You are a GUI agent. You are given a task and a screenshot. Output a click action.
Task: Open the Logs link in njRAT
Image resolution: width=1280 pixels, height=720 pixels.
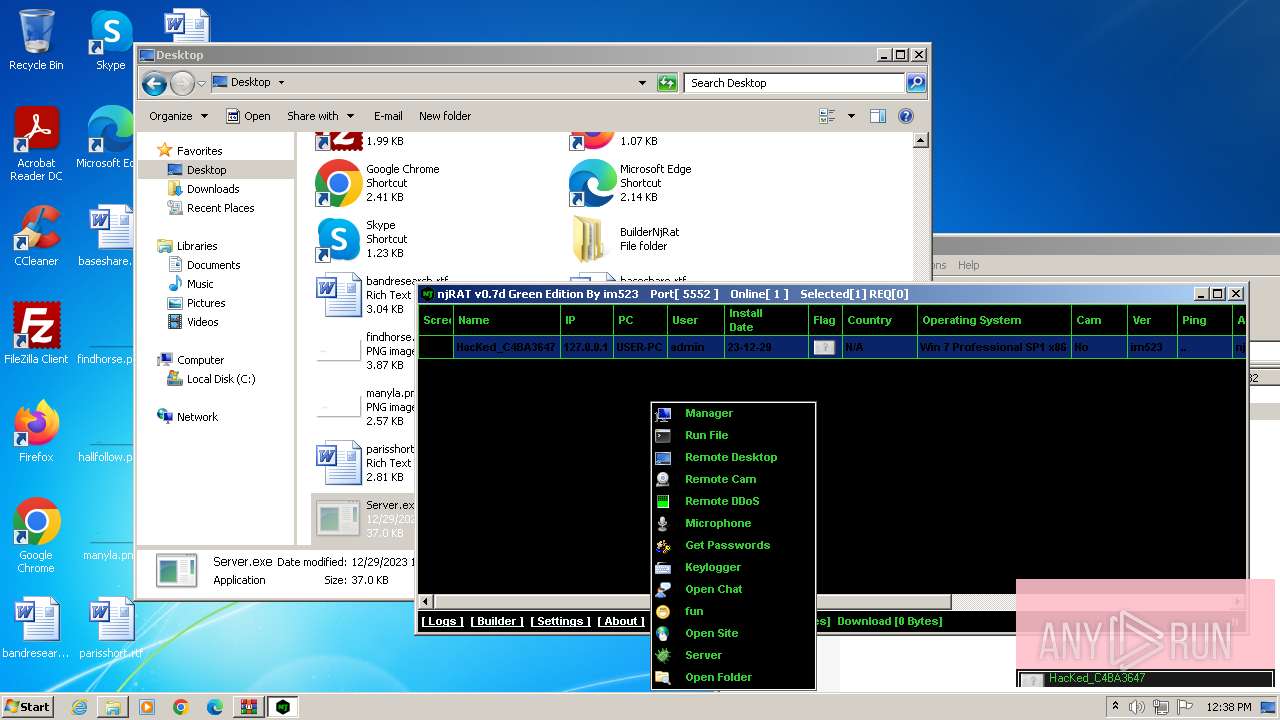442,621
